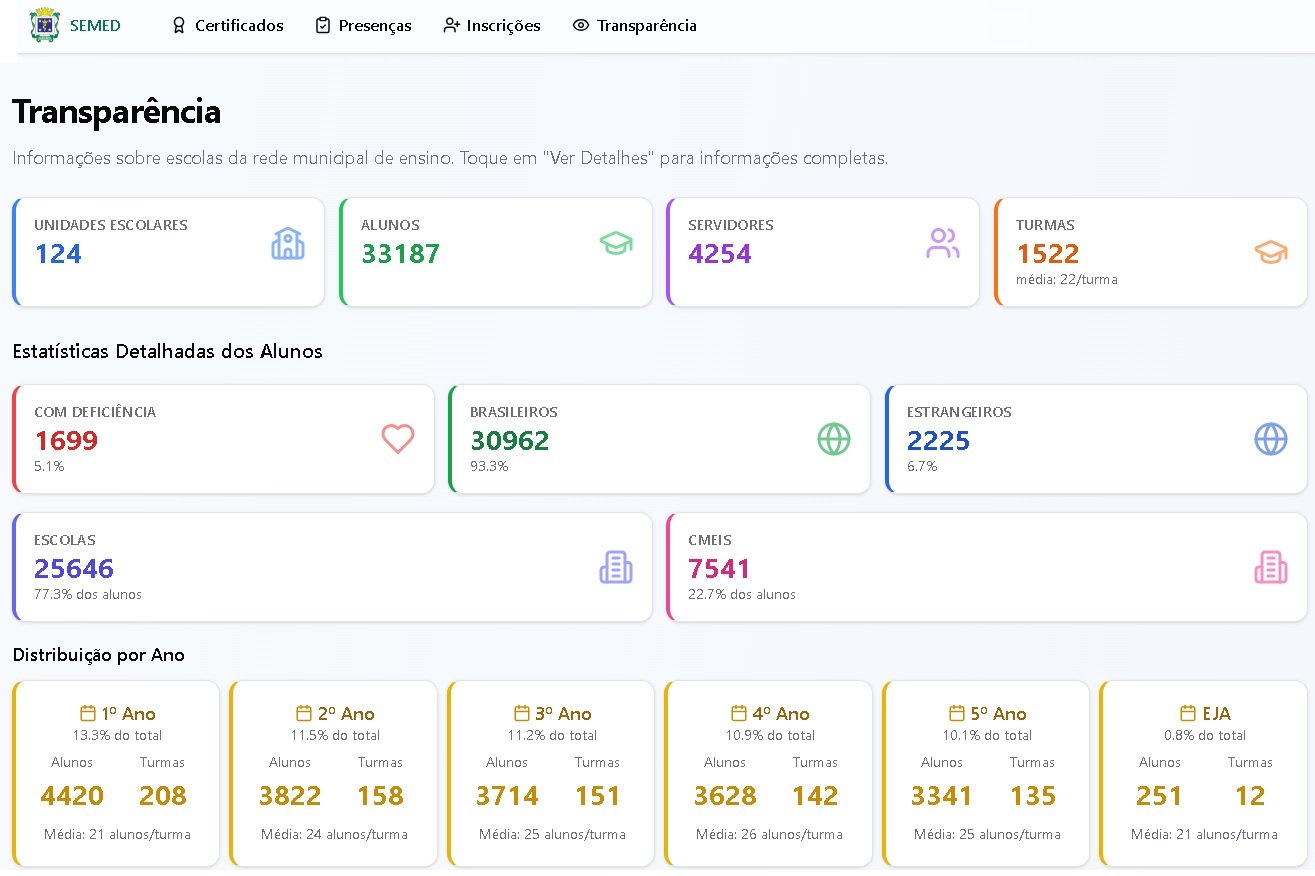Click the SEMED brand name link
The image size is (1315, 876).
click(95, 26)
